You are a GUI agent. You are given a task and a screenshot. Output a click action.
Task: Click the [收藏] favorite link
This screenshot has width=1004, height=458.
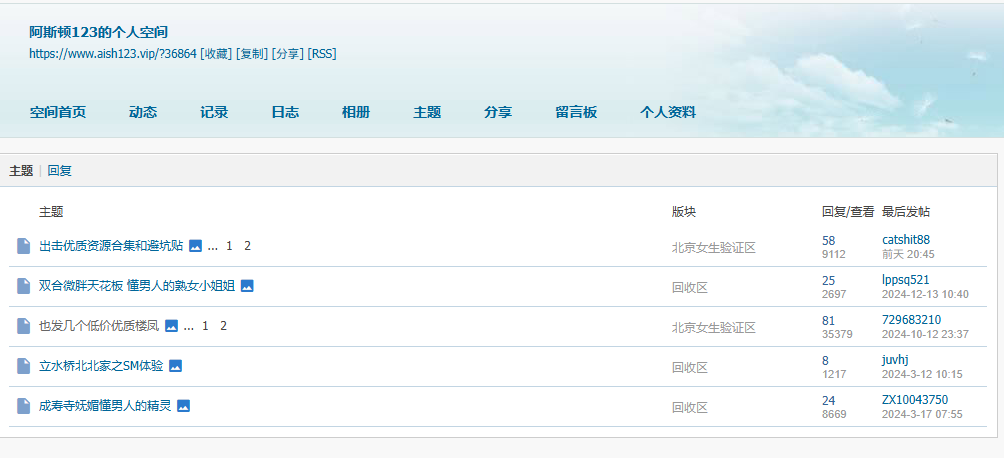pos(216,54)
